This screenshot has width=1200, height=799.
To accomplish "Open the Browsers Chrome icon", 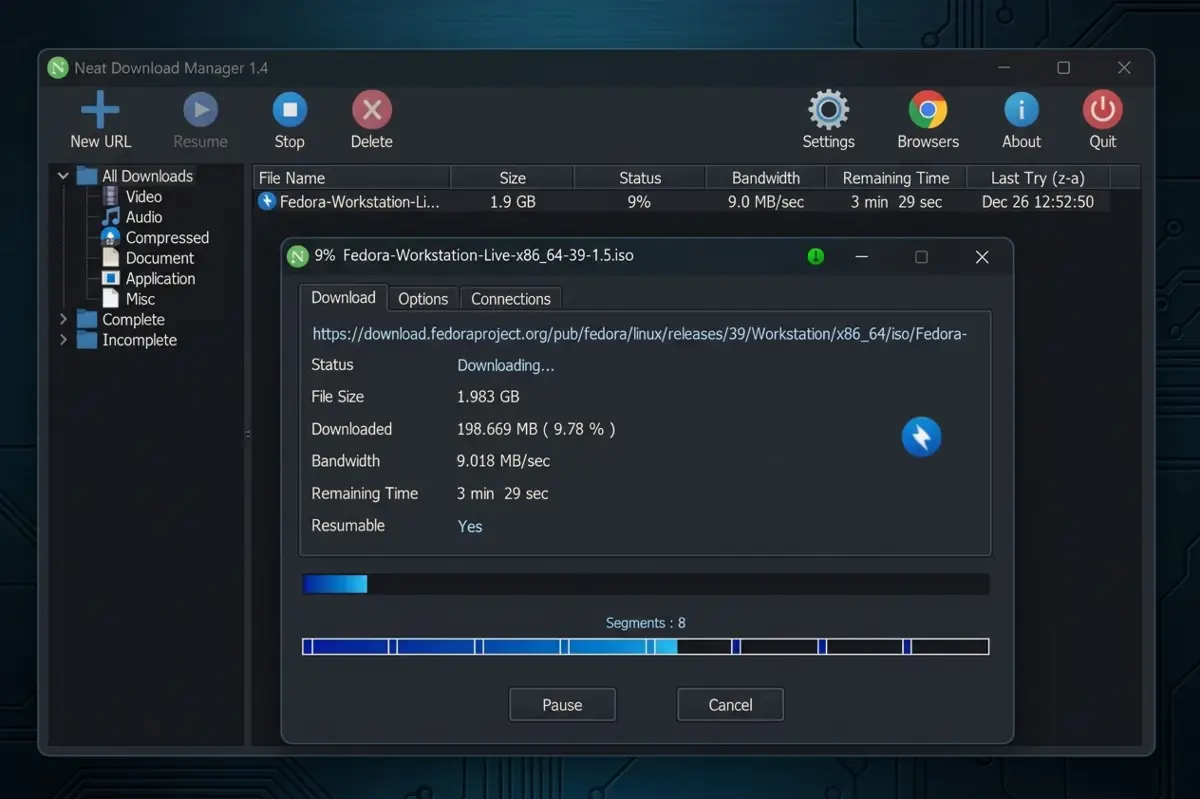I will click(x=928, y=110).
